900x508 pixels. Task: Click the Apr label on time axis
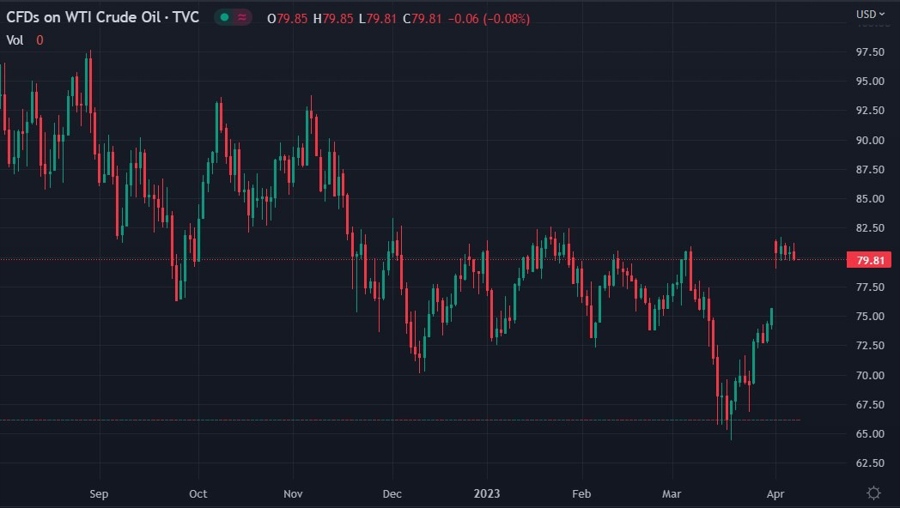pyautogui.click(x=775, y=494)
